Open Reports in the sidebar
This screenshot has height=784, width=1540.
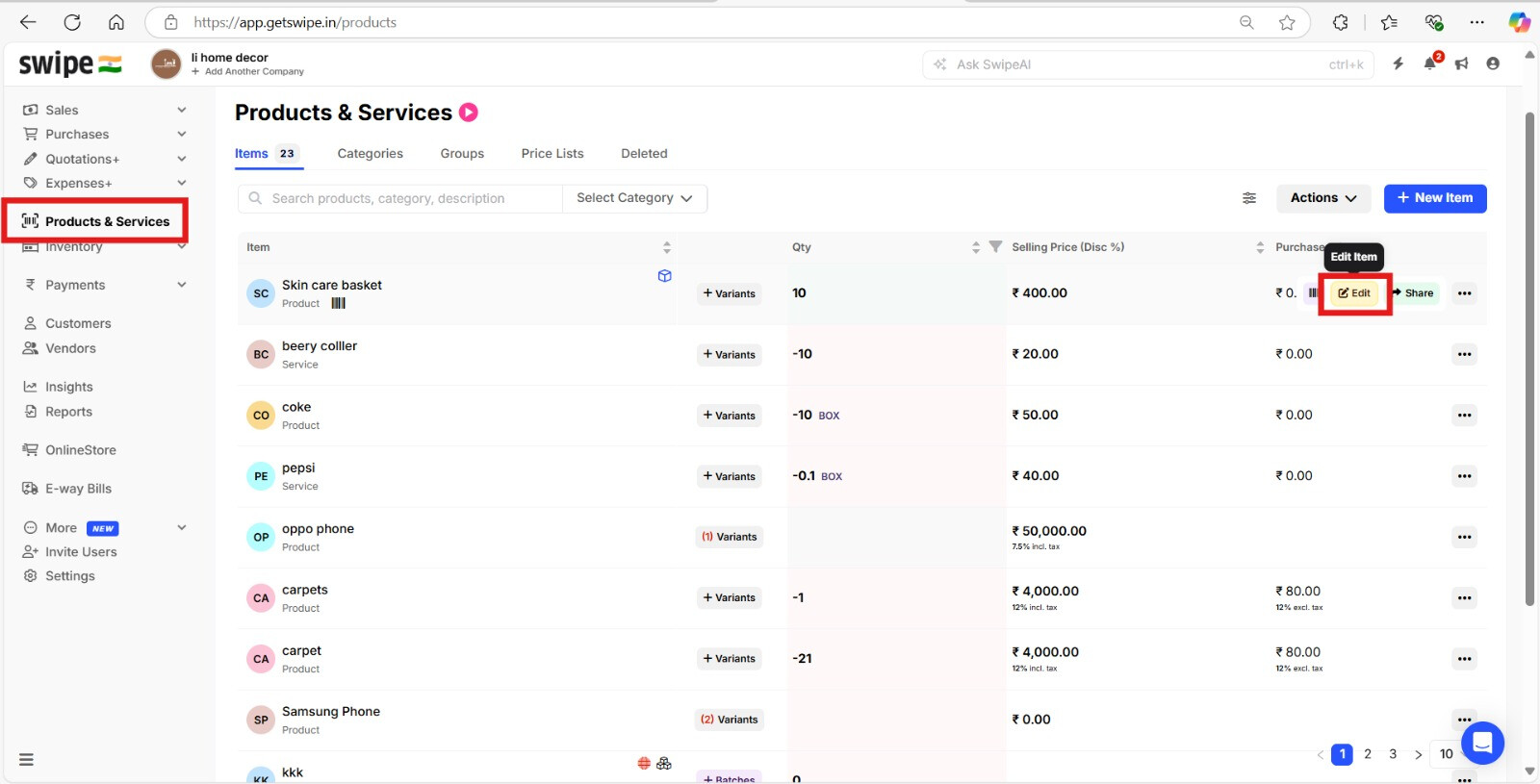tap(58, 412)
